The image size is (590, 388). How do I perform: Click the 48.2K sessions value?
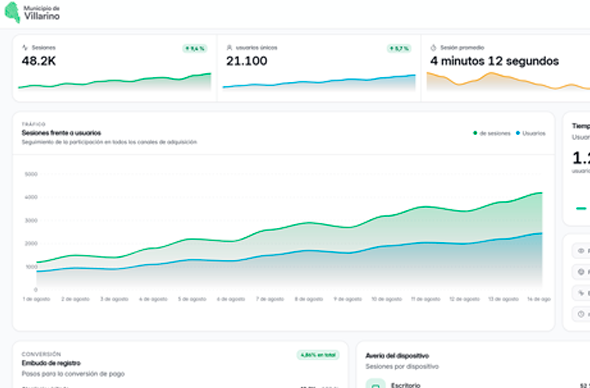coord(39,61)
